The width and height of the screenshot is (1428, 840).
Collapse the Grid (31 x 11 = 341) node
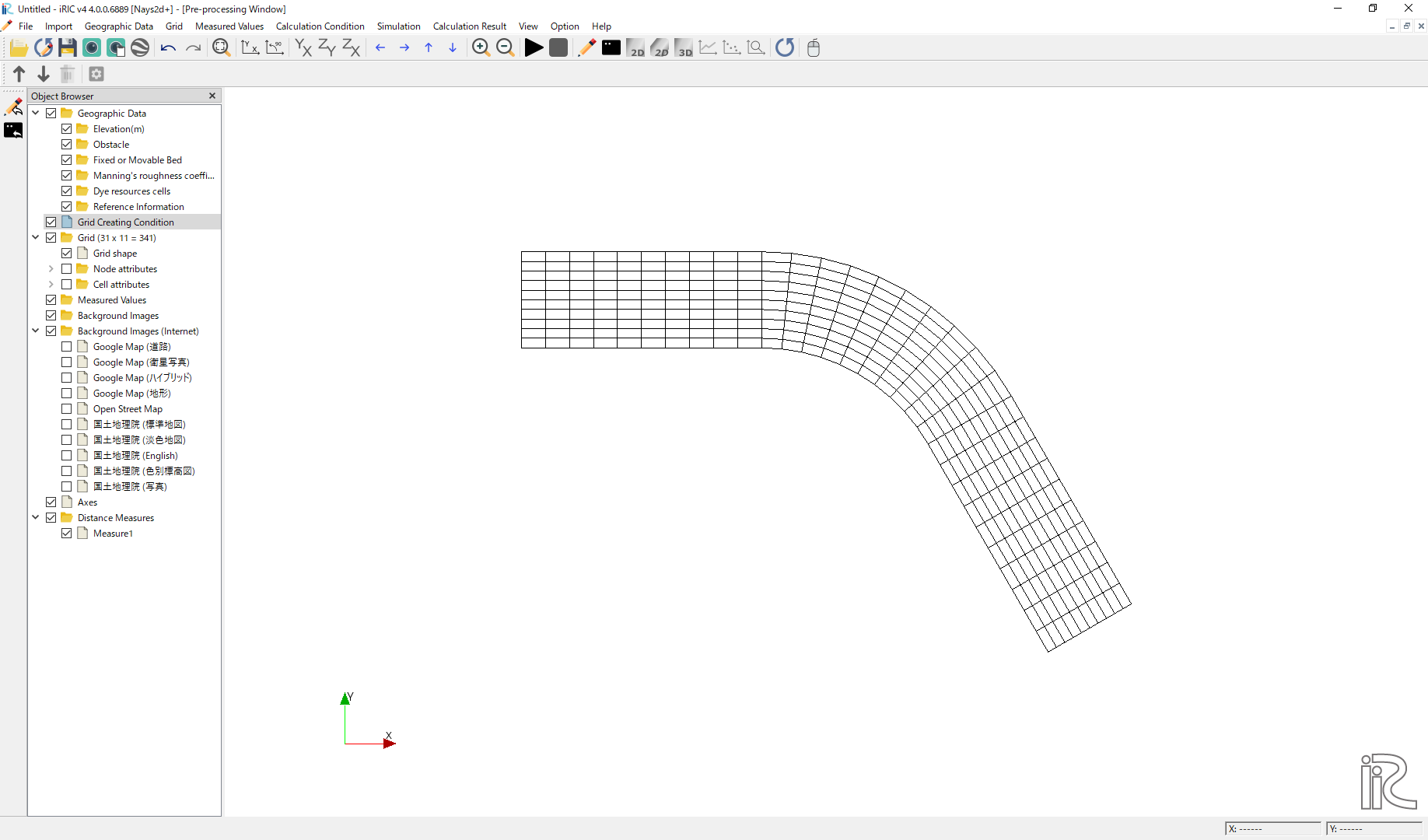(36, 238)
